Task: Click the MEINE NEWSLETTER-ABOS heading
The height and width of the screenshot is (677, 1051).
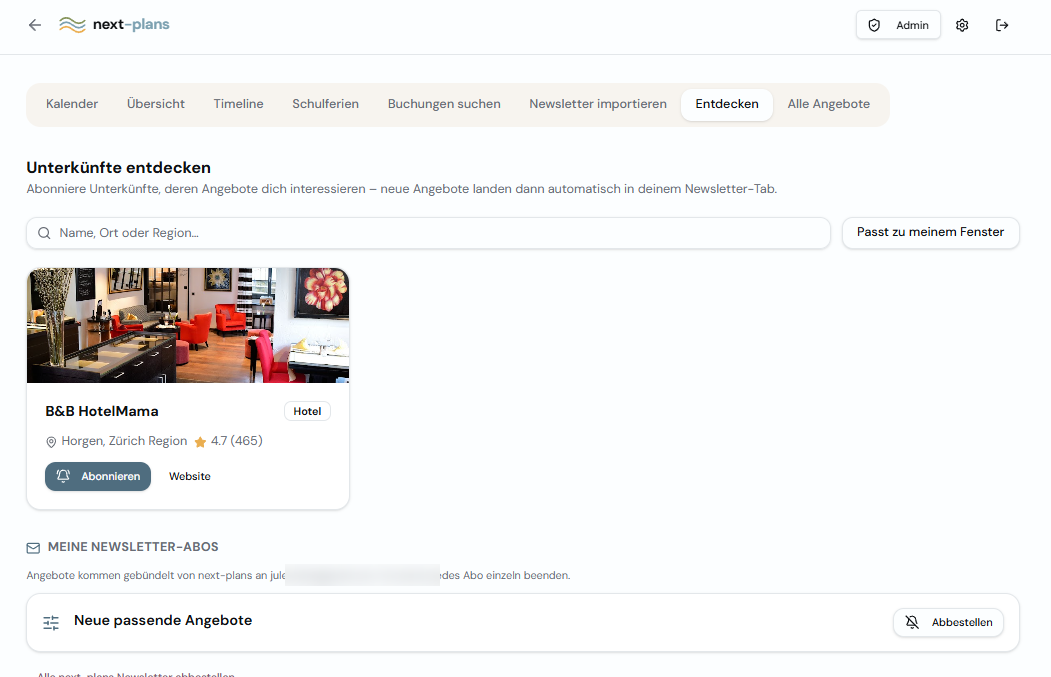Action: coord(133,547)
